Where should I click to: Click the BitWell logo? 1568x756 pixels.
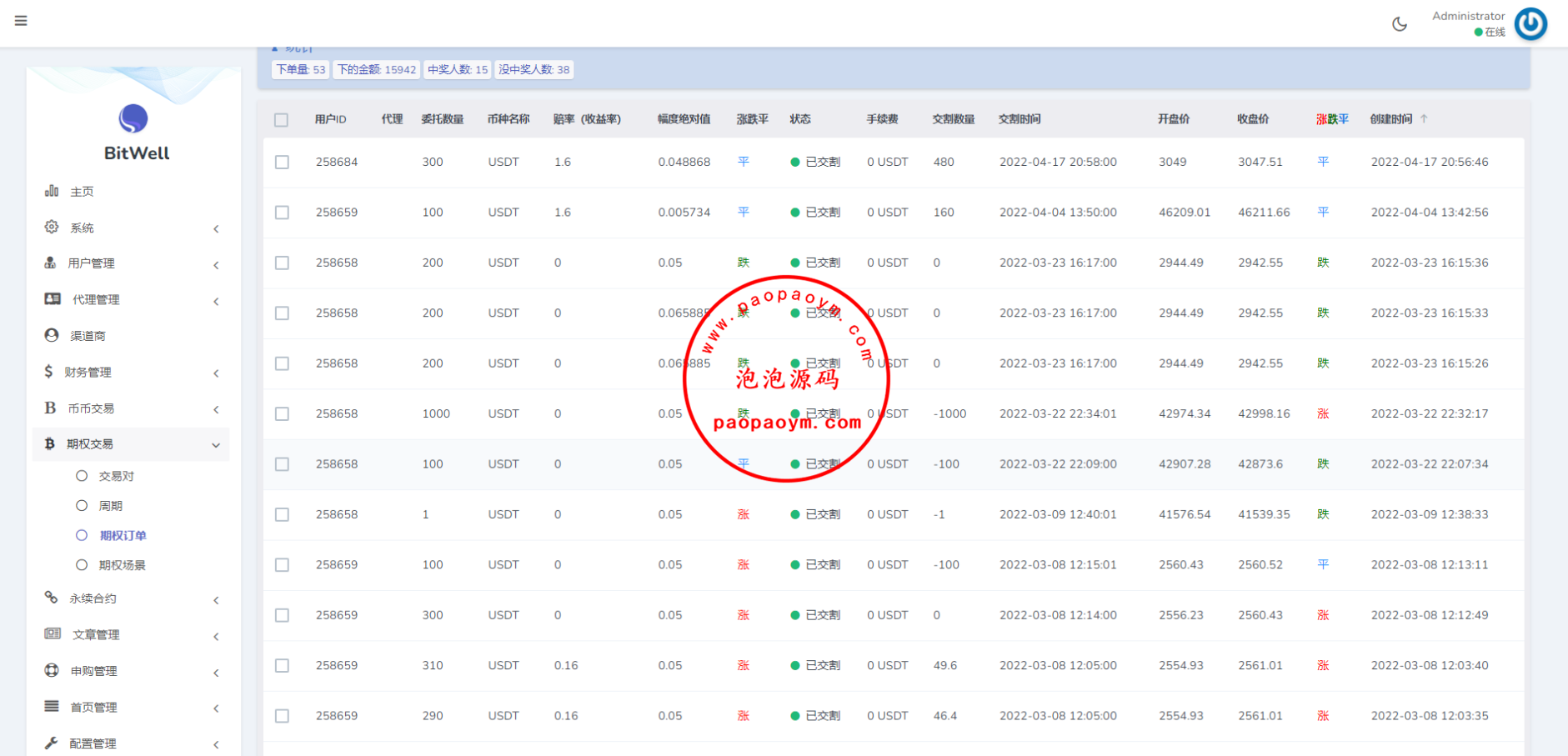(x=133, y=119)
